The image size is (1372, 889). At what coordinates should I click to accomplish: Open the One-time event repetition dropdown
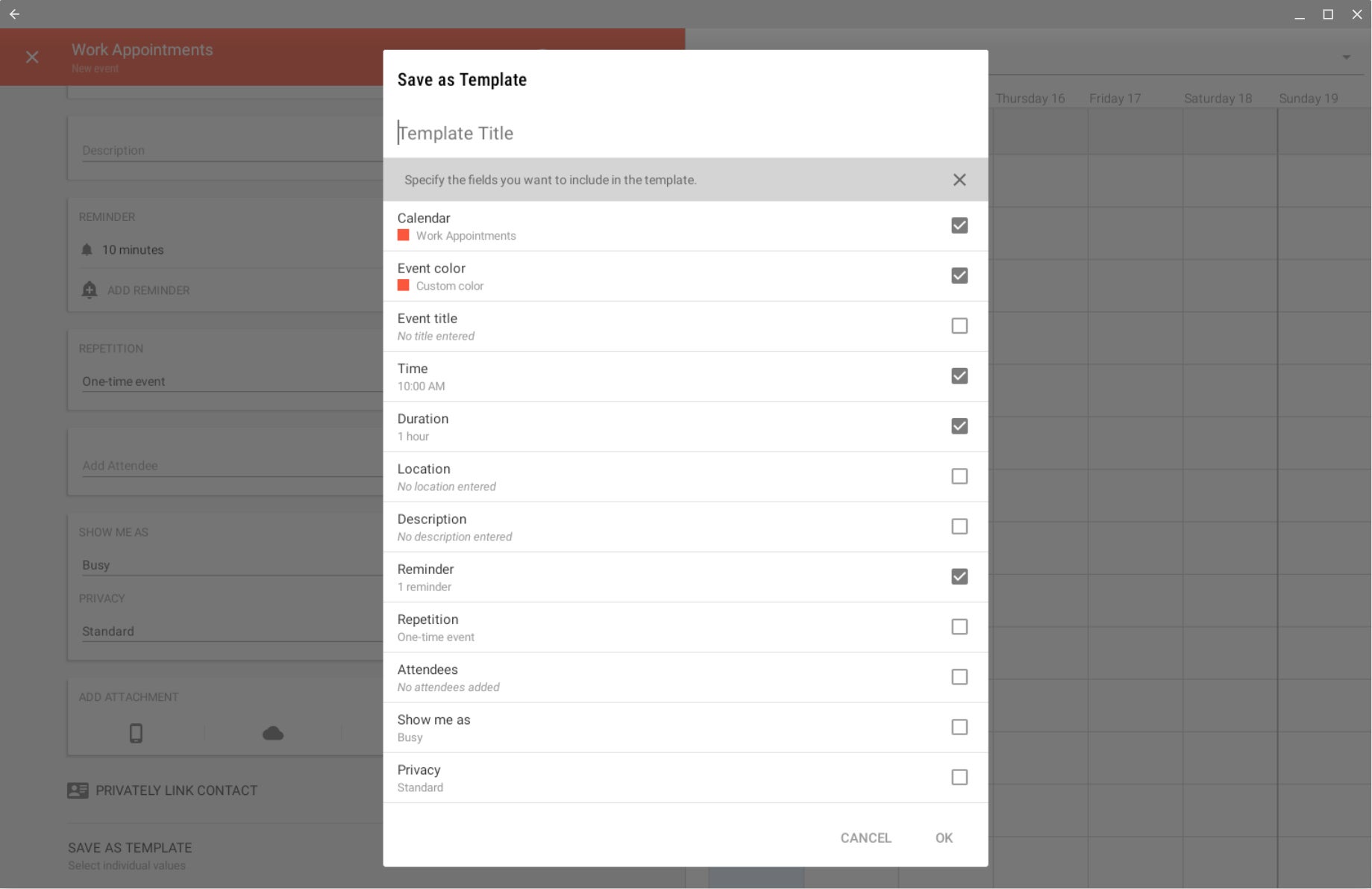[231, 381]
